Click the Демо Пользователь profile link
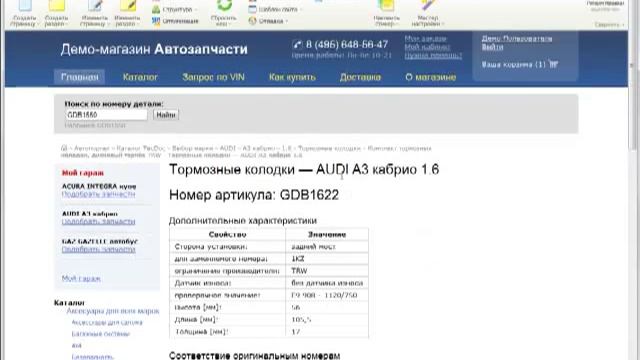 pyautogui.click(x=517, y=38)
